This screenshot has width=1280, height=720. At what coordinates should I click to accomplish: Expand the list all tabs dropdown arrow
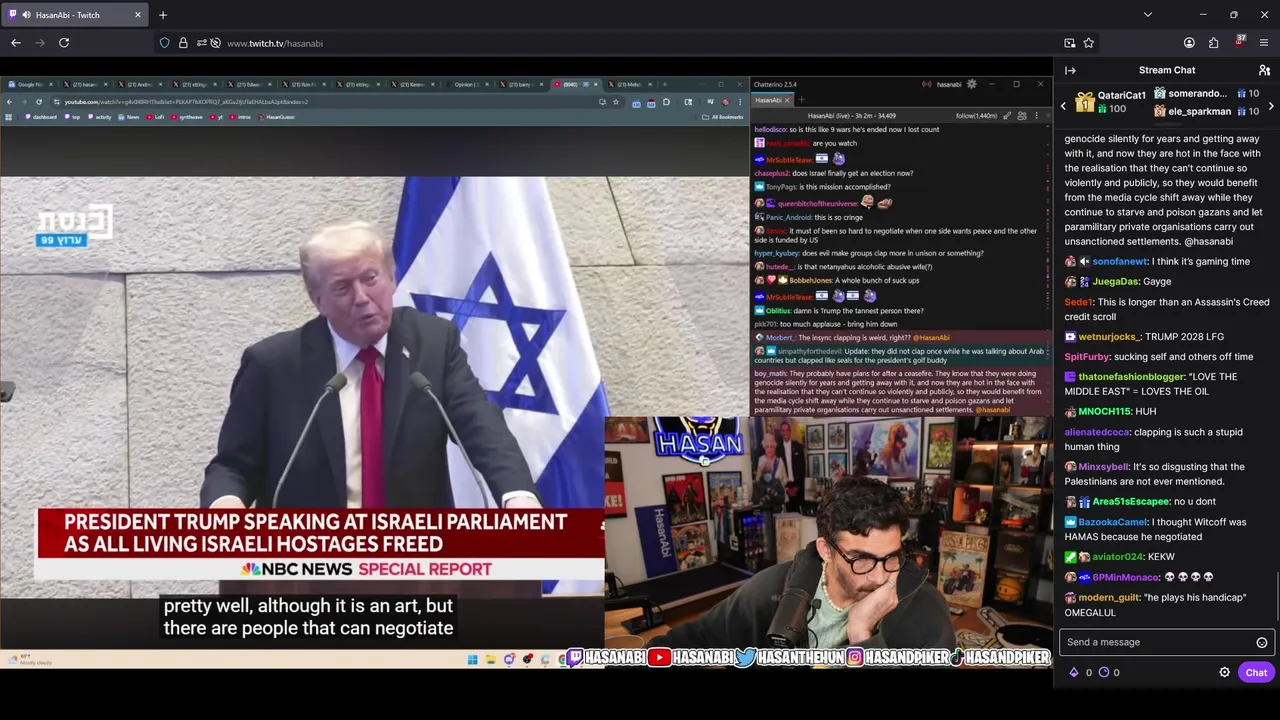point(1147,15)
